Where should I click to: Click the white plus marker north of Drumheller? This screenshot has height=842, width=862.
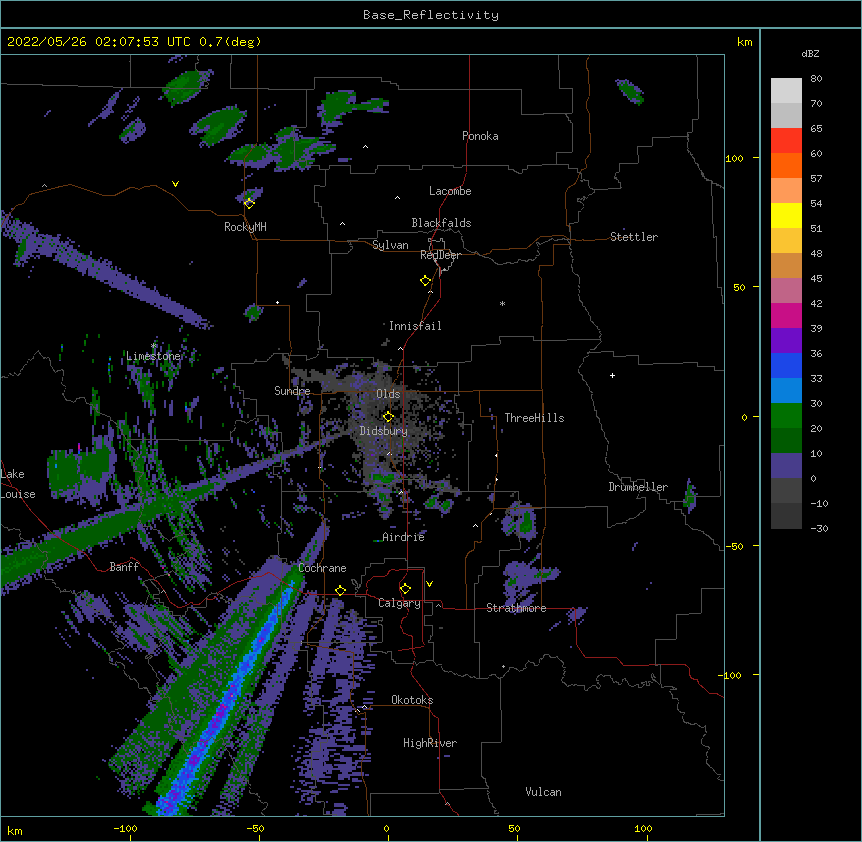(x=612, y=375)
